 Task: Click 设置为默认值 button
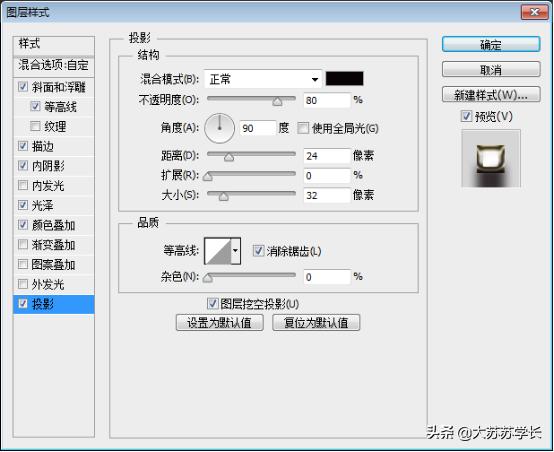pyautogui.click(x=219, y=323)
